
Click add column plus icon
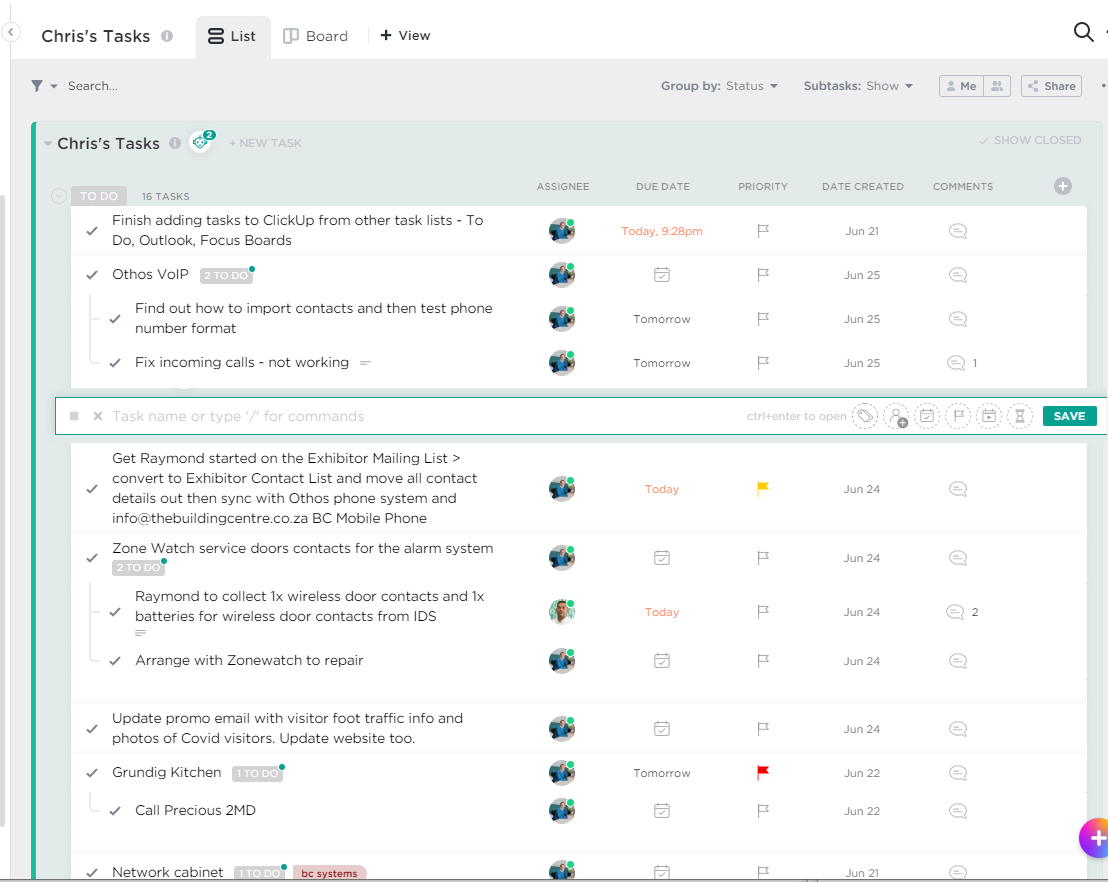(x=1062, y=186)
